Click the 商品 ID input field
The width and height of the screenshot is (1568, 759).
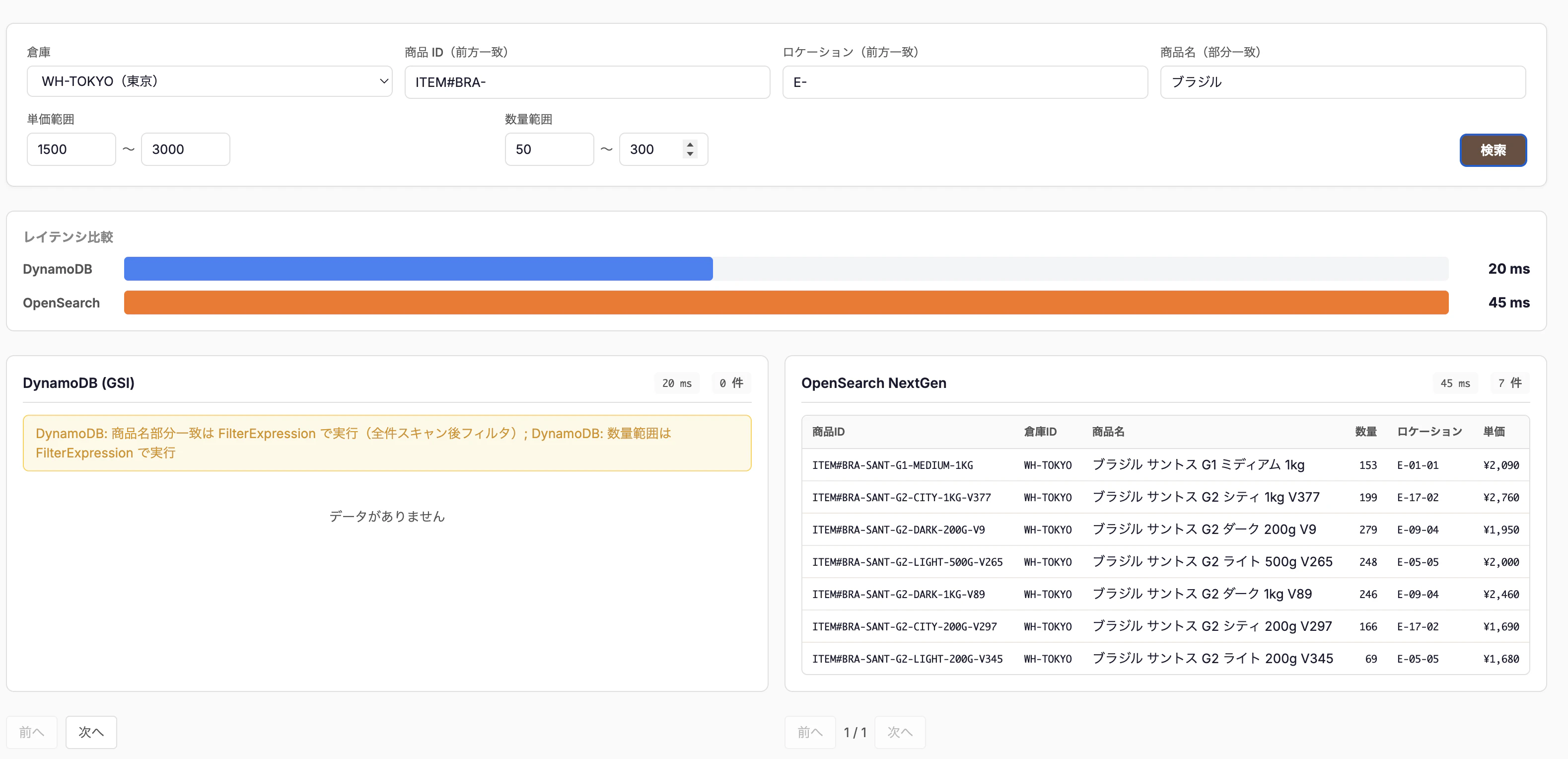(x=587, y=81)
